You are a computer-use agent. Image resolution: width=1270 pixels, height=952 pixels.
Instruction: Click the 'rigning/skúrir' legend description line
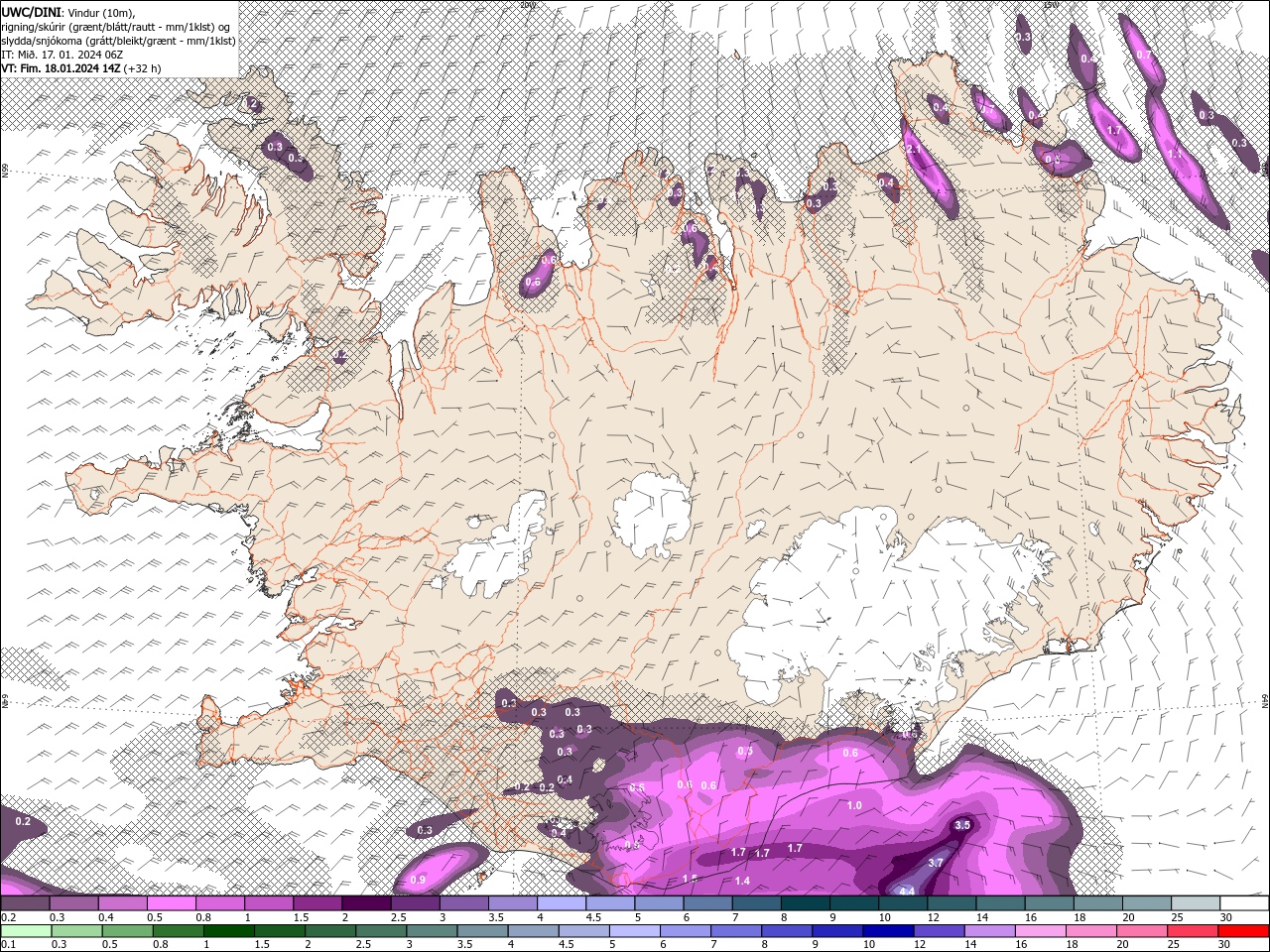[x=116, y=26]
